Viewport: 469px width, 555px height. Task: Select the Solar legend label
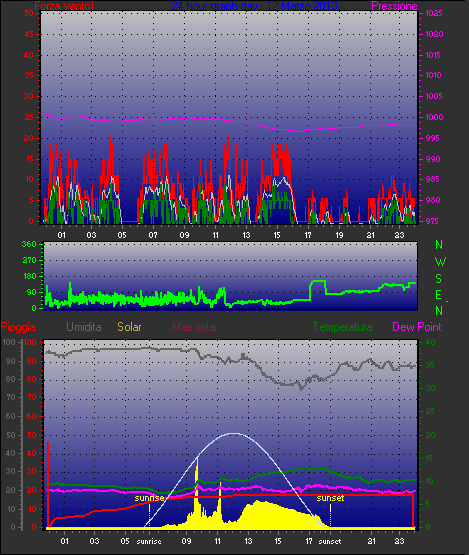click(129, 327)
